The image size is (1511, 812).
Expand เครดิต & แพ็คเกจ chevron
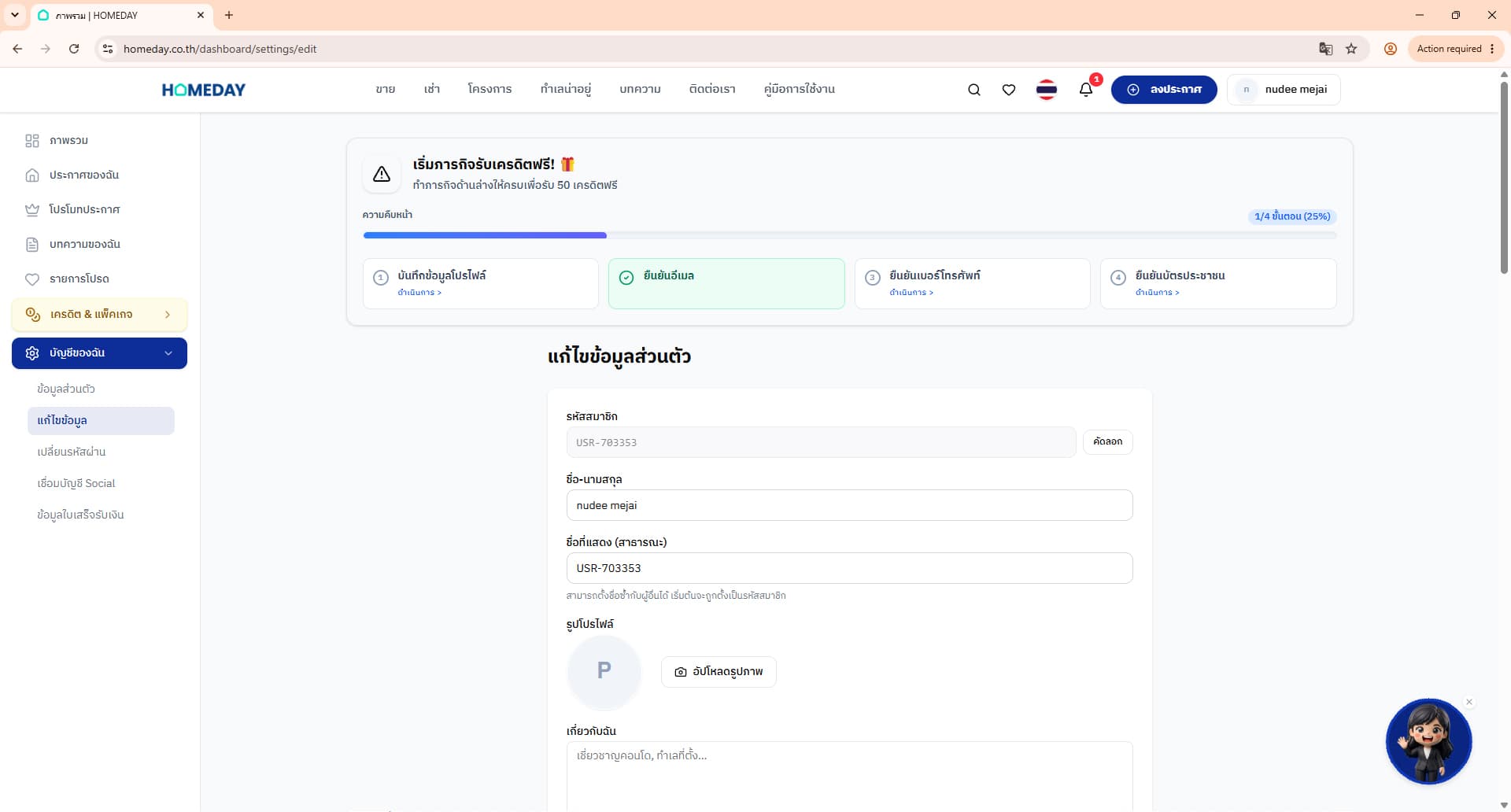168,315
